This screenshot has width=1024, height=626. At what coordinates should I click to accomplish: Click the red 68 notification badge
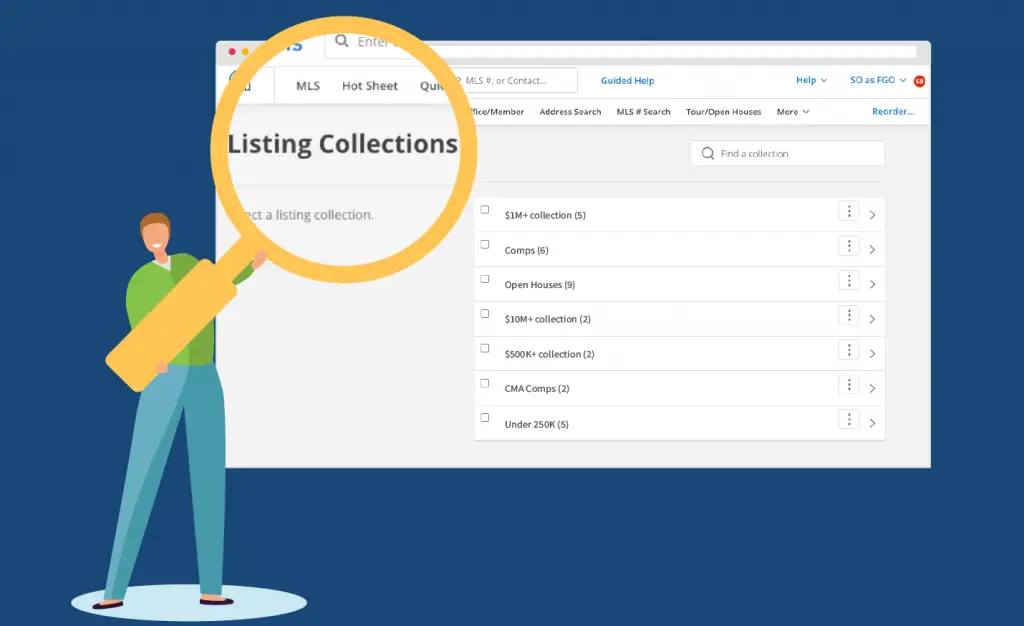(919, 81)
